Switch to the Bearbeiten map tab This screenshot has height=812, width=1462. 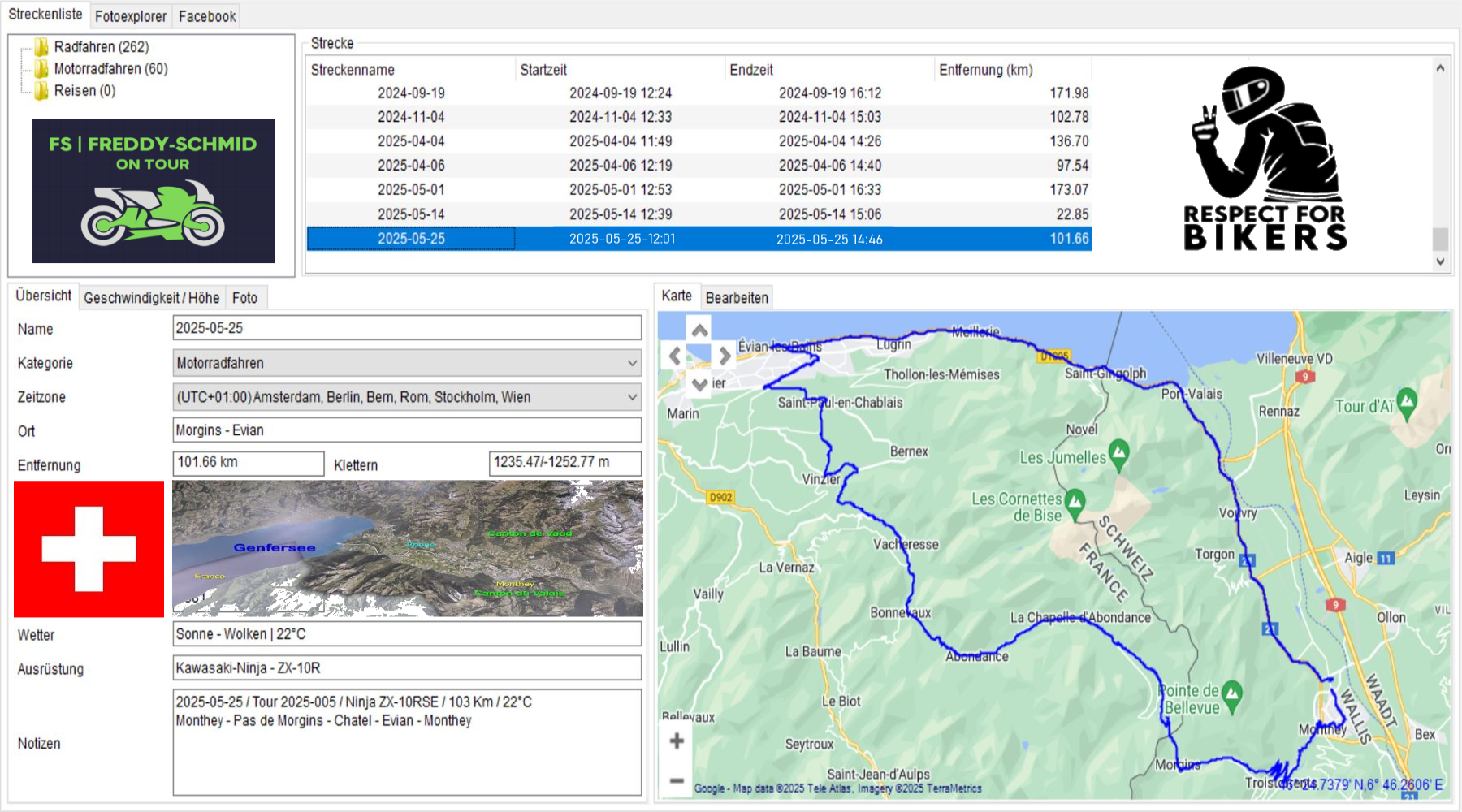pyautogui.click(x=736, y=298)
